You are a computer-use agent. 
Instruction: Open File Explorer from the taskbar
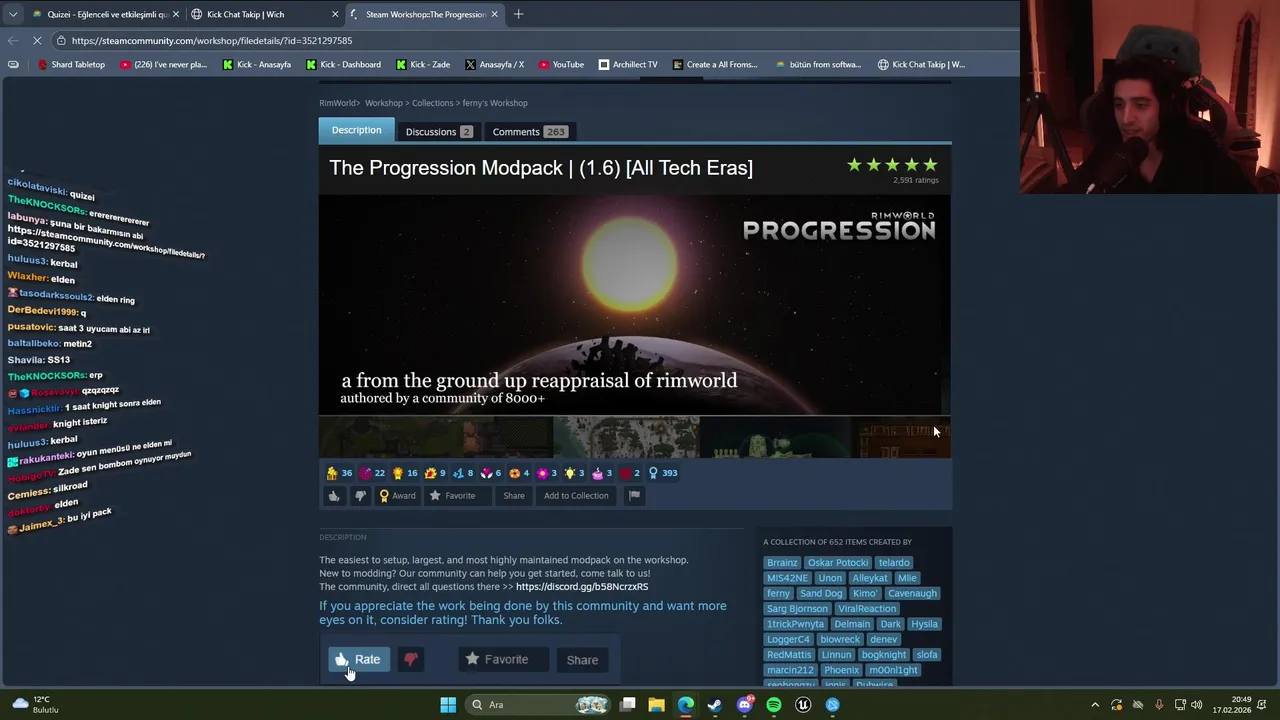click(x=656, y=705)
